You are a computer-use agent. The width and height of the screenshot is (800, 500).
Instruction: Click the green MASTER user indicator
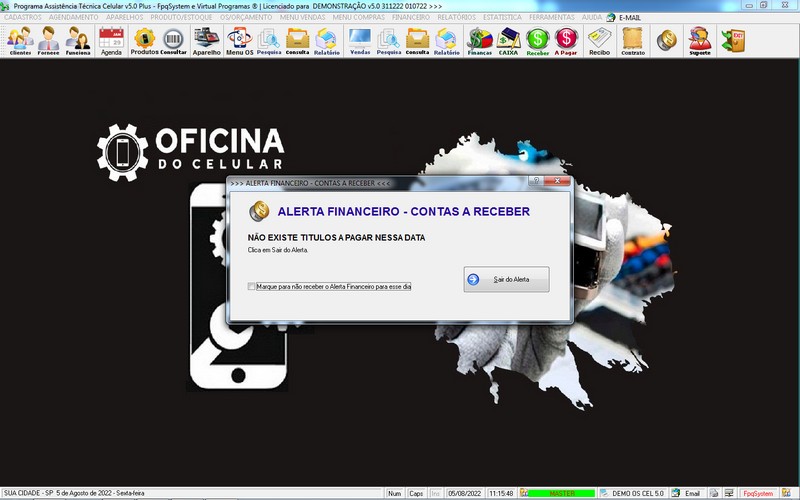[561, 493]
